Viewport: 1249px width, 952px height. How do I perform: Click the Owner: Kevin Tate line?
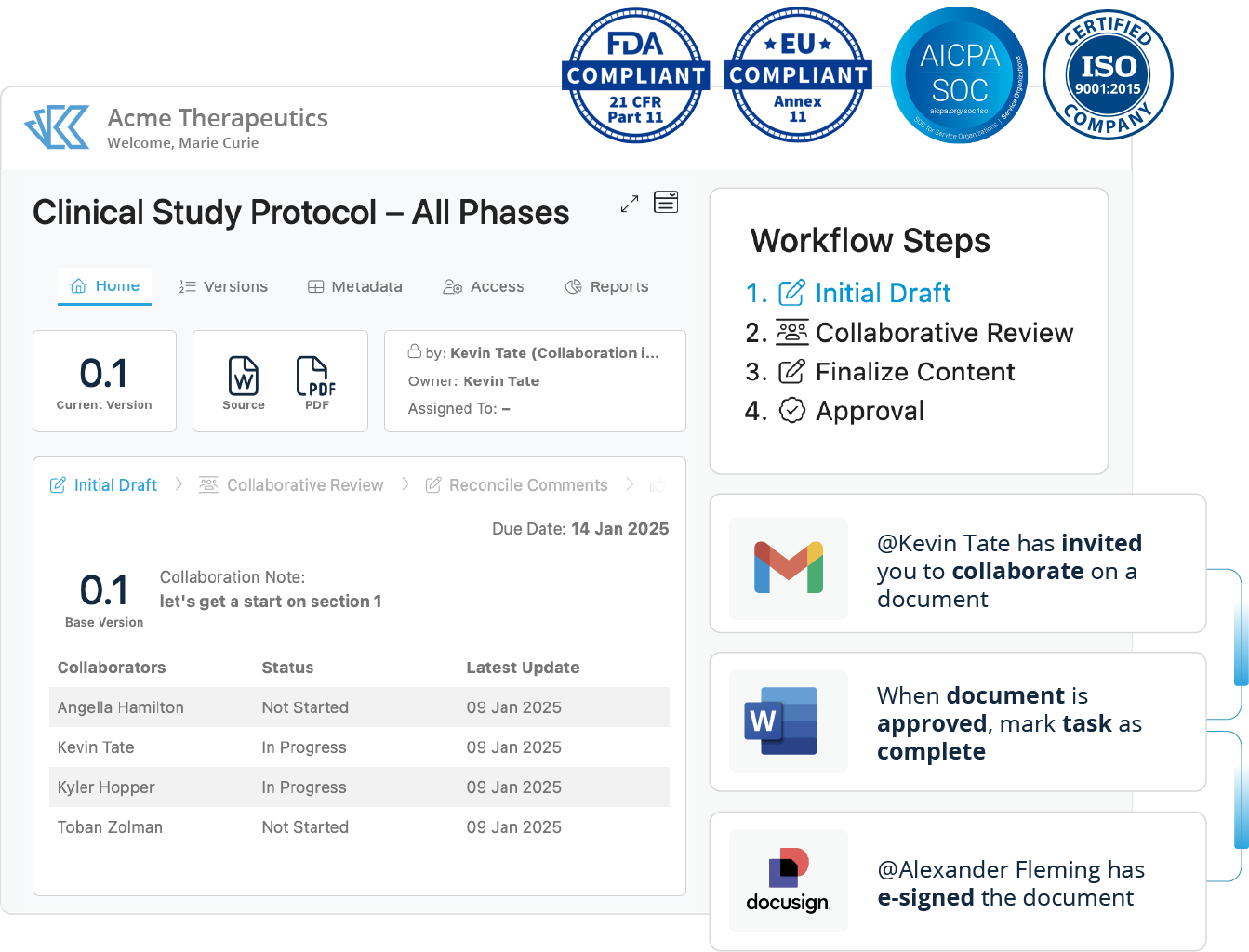[x=473, y=381]
